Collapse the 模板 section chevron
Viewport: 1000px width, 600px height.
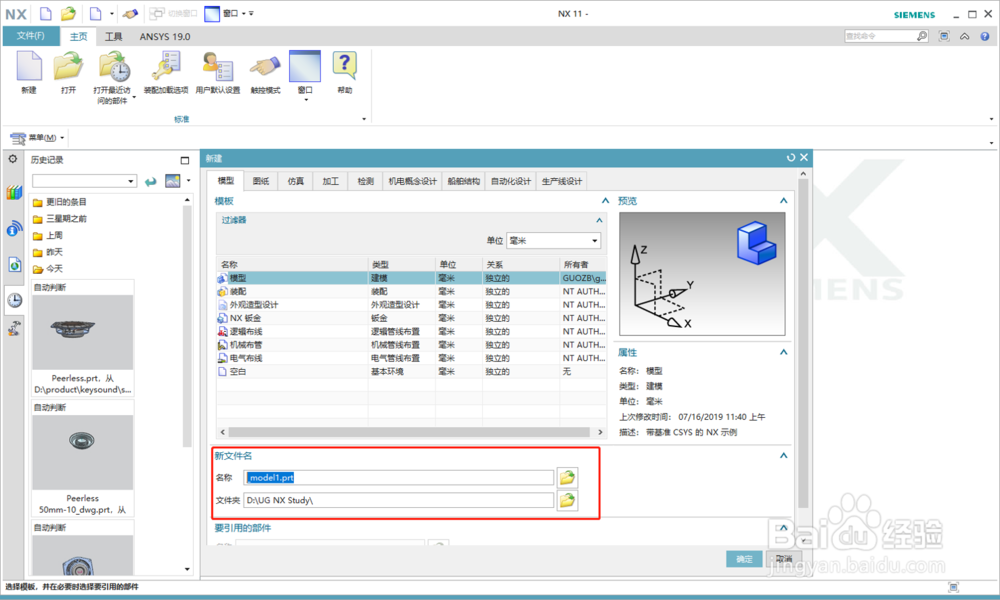[605, 201]
